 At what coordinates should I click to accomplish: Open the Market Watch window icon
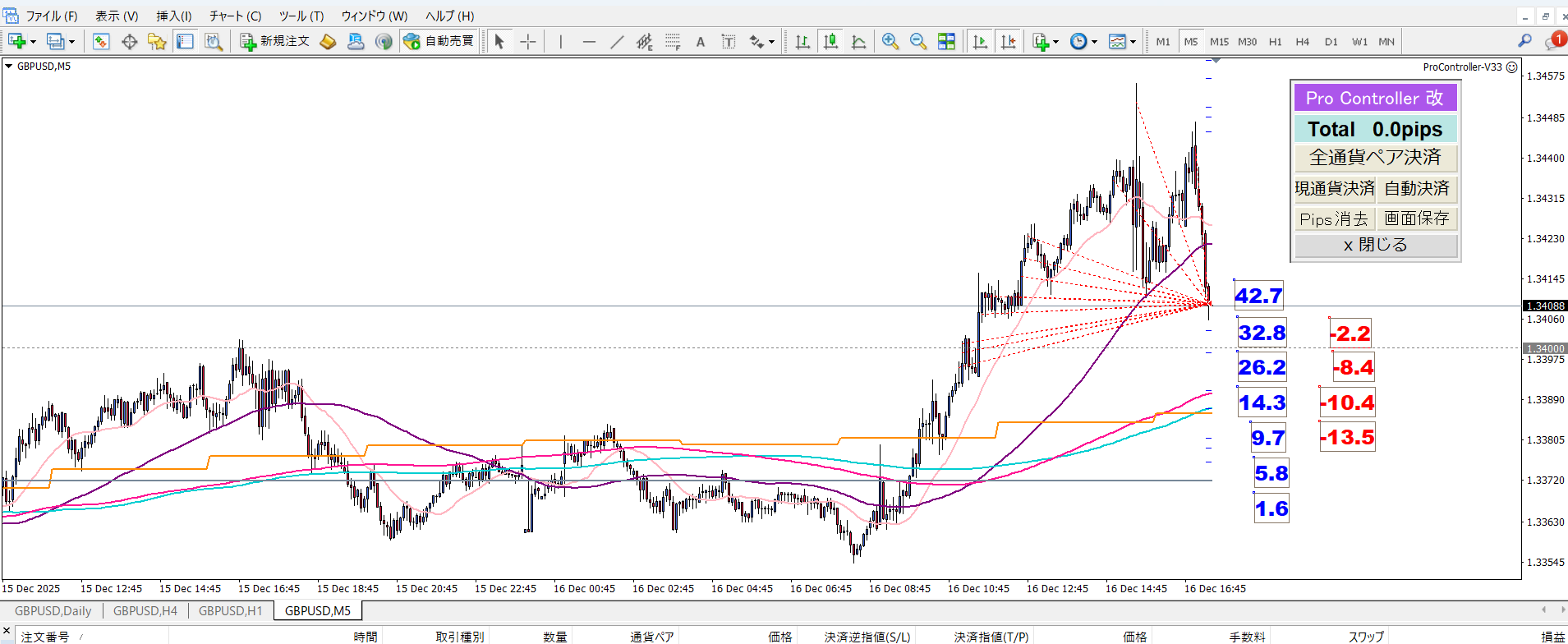(101, 42)
